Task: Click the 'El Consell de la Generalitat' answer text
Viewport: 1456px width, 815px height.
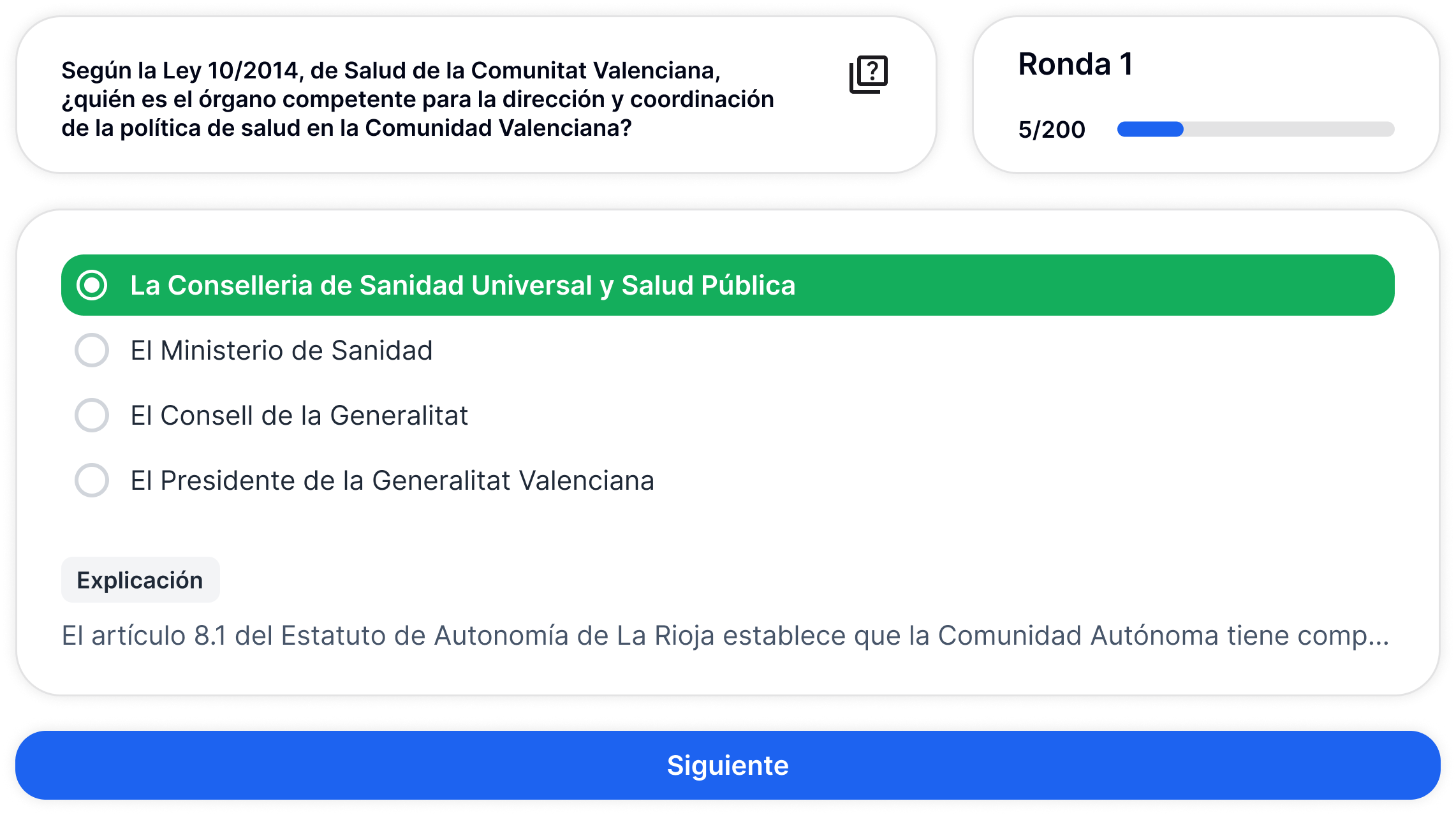Action: tap(299, 415)
